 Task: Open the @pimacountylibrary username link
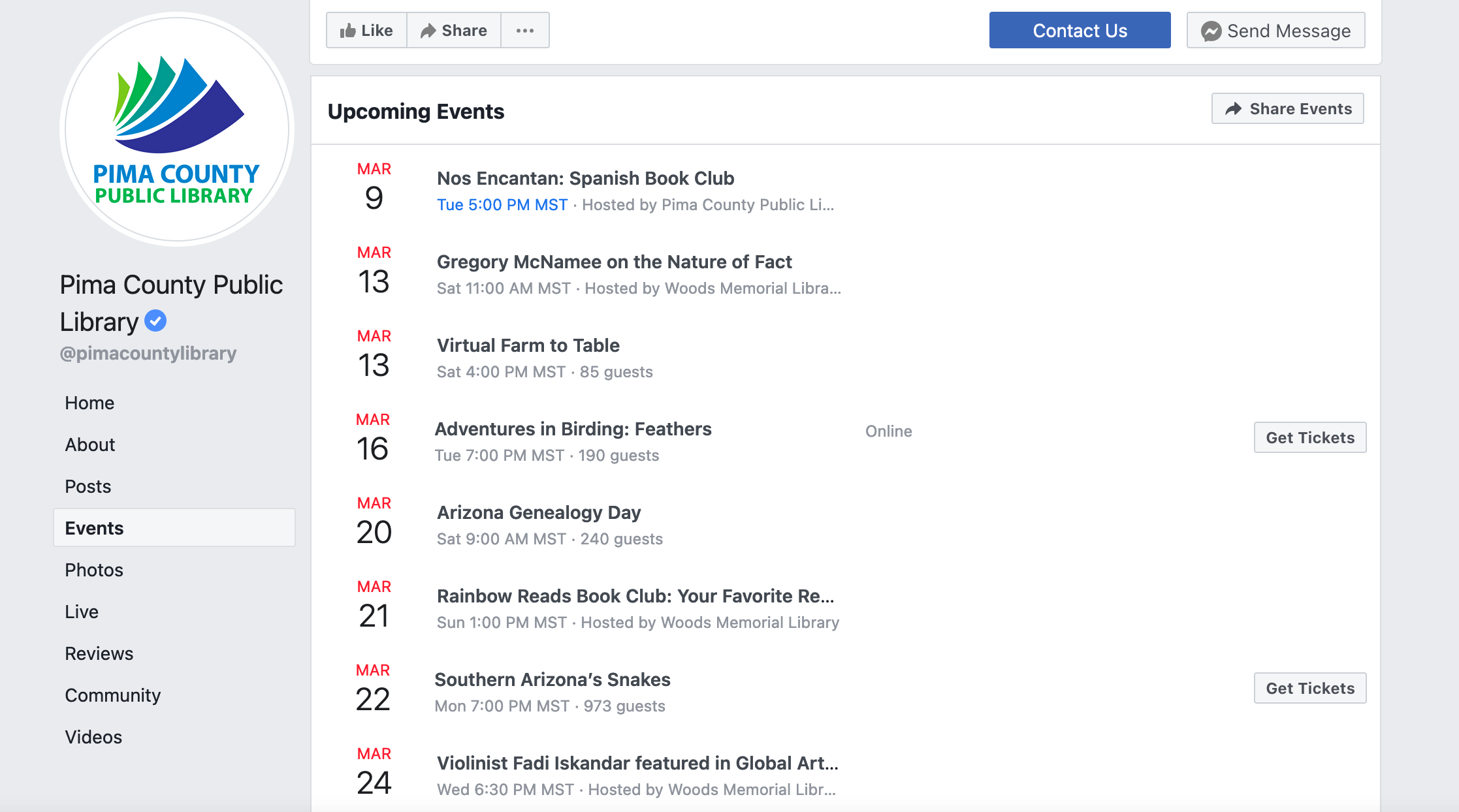point(148,353)
